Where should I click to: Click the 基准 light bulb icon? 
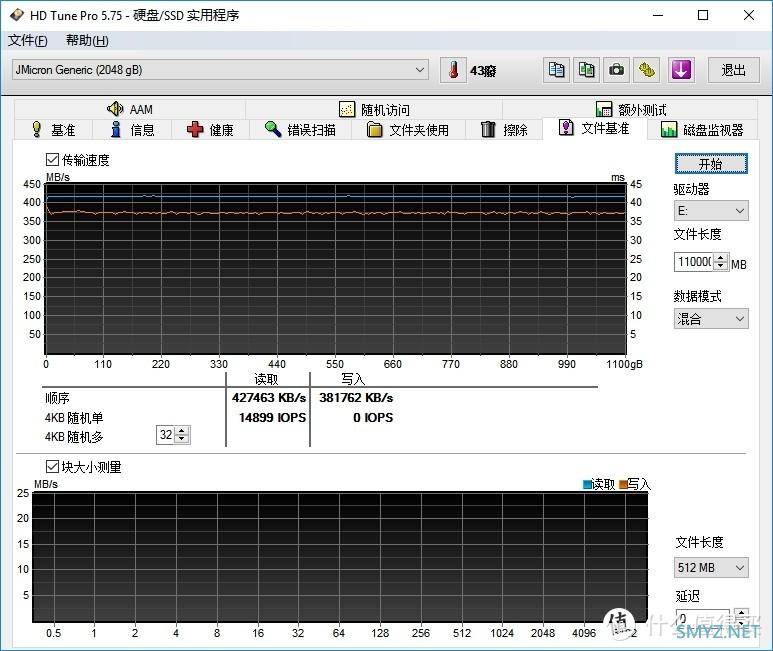[36, 129]
